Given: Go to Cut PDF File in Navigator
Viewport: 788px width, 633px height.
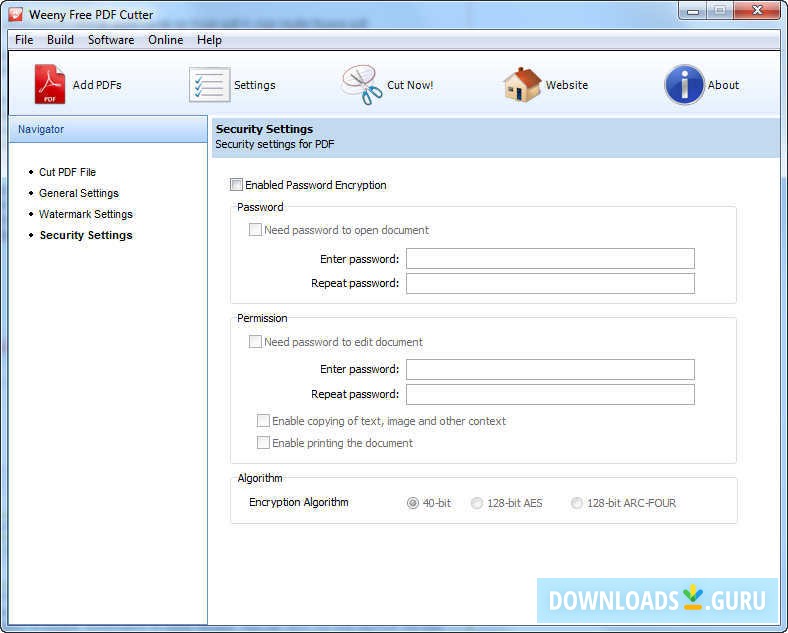Looking at the screenshot, I should pos(67,172).
